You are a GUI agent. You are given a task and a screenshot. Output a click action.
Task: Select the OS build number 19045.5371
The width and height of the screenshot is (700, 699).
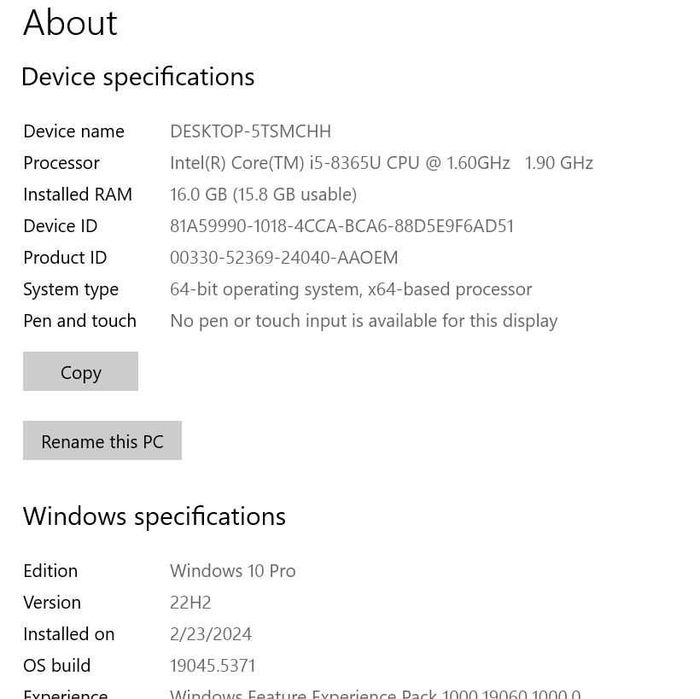[x=212, y=665]
